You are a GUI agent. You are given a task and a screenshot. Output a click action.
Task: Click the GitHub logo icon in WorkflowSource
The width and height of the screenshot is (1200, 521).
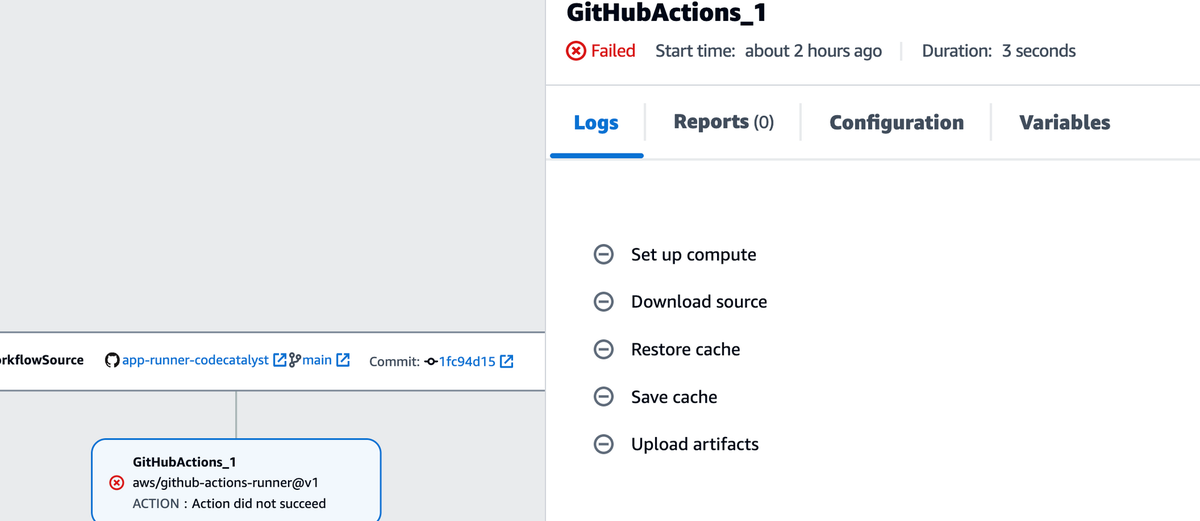112,360
